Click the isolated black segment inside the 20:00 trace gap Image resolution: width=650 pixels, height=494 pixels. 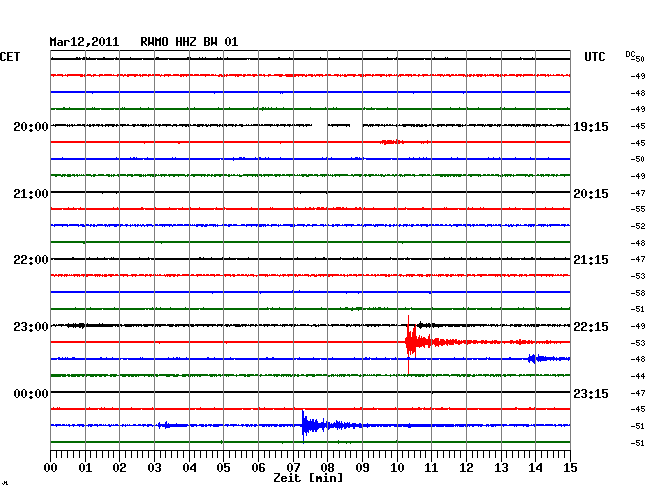point(339,125)
